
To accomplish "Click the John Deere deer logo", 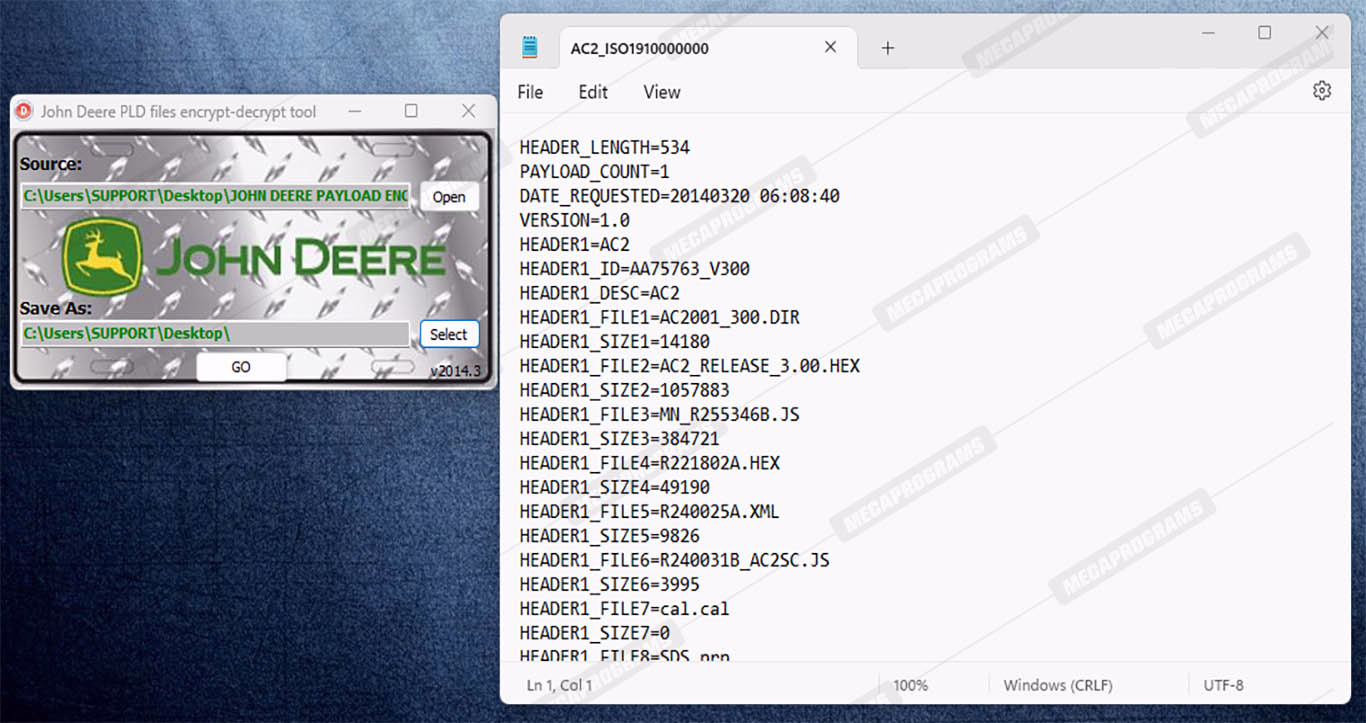I will click(x=102, y=258).
